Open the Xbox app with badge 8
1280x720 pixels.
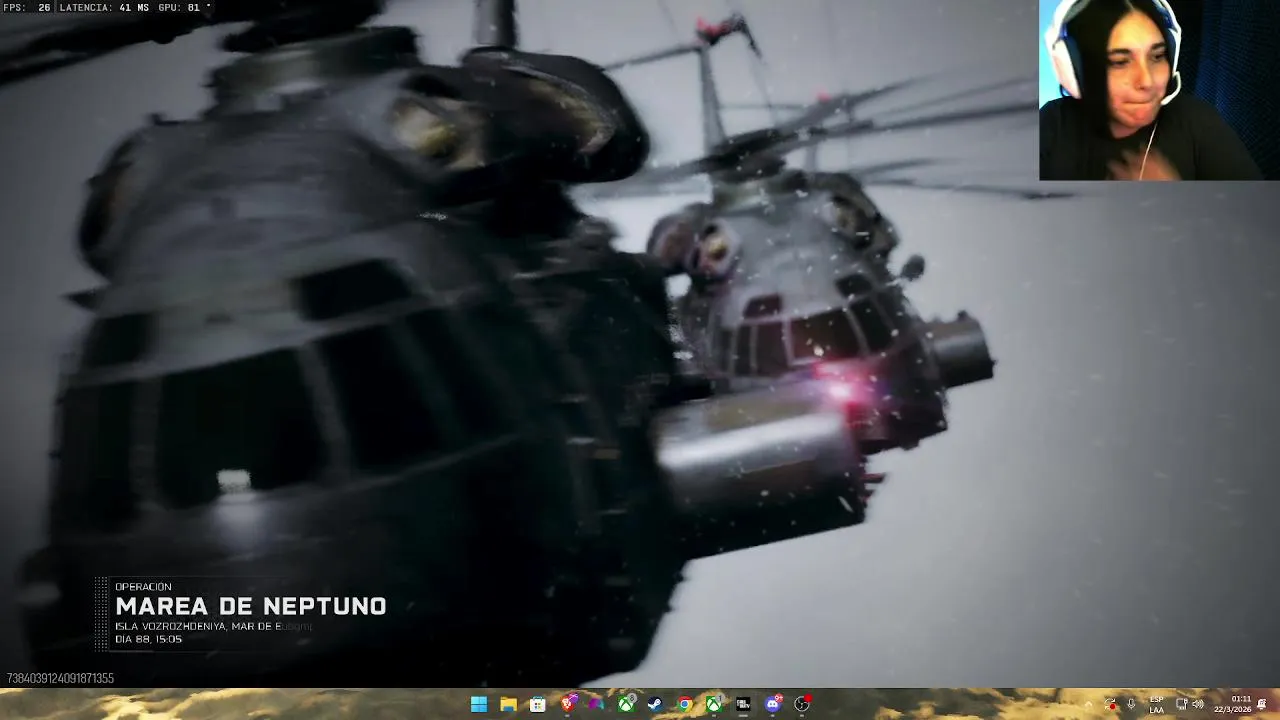click(x=626, y=704)
